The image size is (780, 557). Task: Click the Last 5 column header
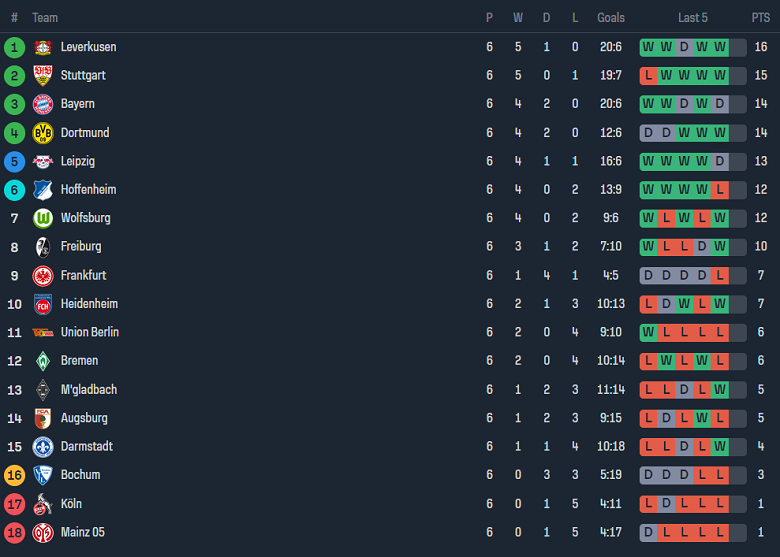pos(692,18)
